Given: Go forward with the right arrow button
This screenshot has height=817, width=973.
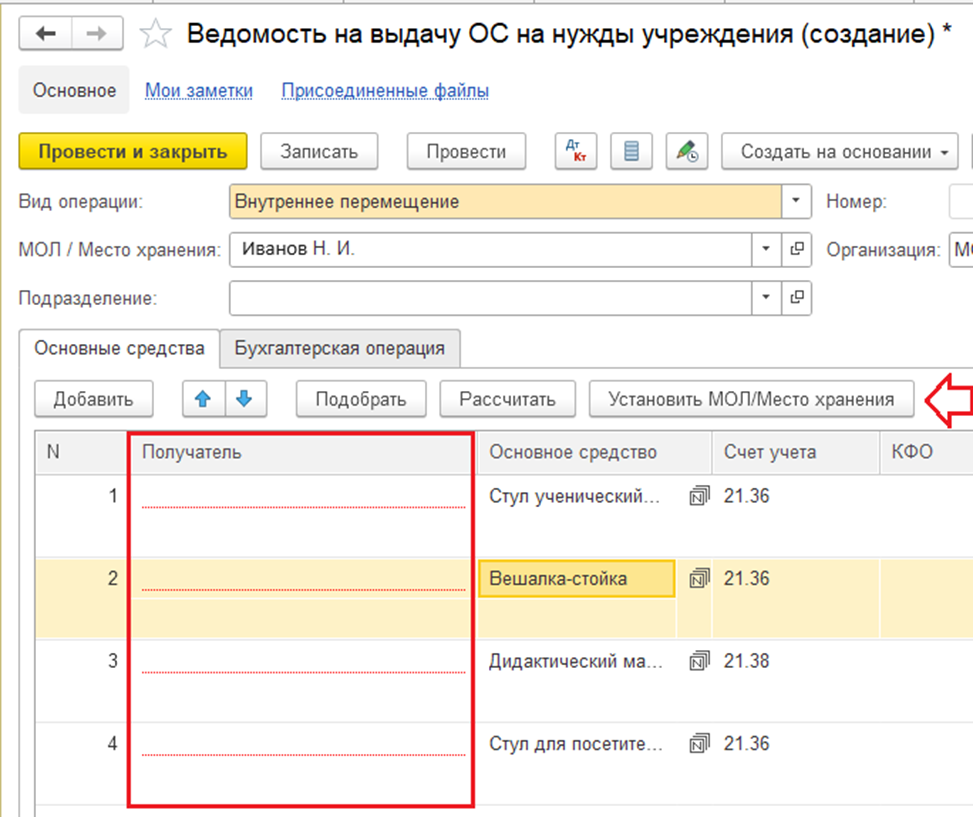Looking at the screenshot, I should (97, 33).
